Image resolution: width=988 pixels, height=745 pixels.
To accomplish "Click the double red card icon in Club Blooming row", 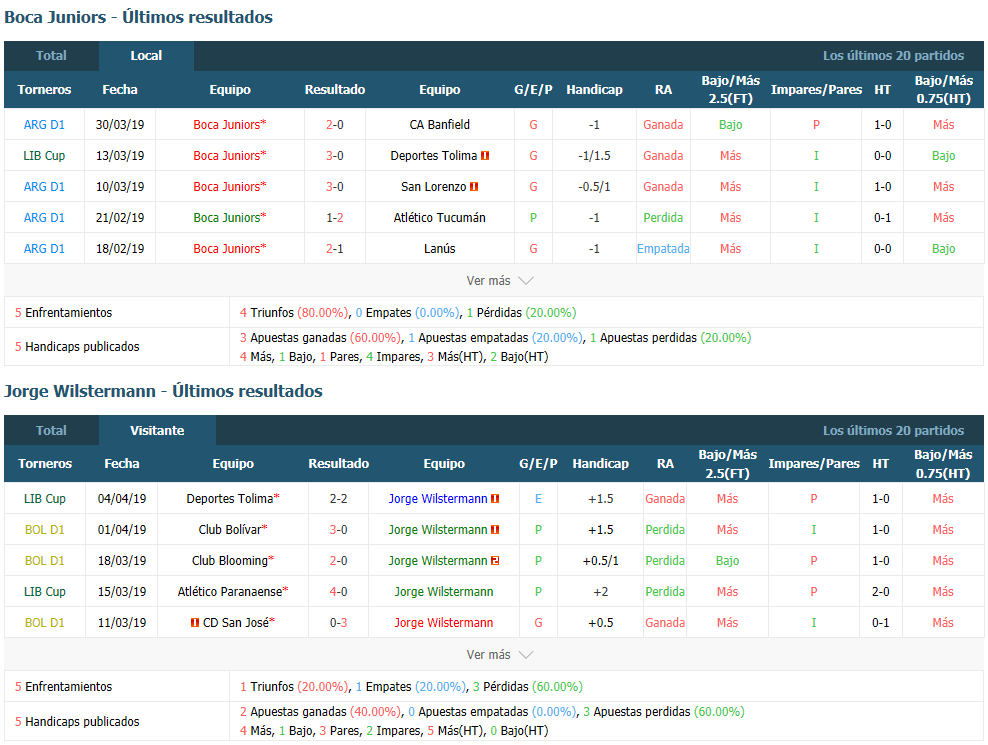I will coord(495,560).
